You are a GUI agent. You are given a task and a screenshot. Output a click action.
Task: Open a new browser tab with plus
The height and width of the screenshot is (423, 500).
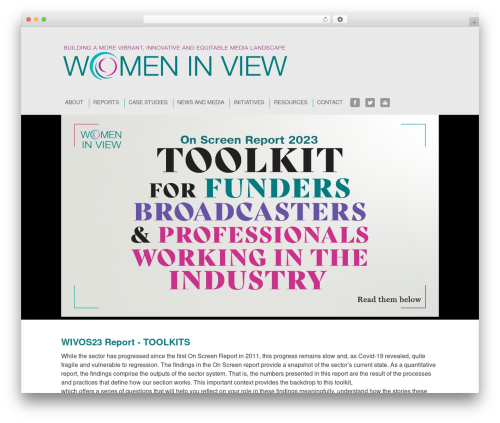pos(474,22)
